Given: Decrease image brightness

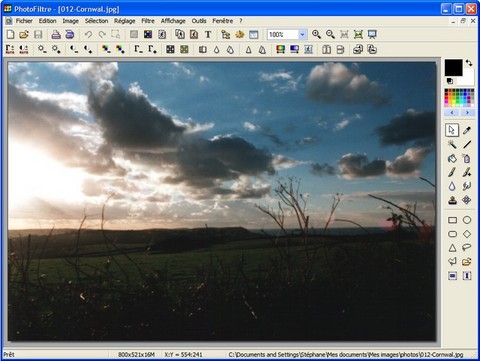Looking at the screenshot, I should (42, 50).
